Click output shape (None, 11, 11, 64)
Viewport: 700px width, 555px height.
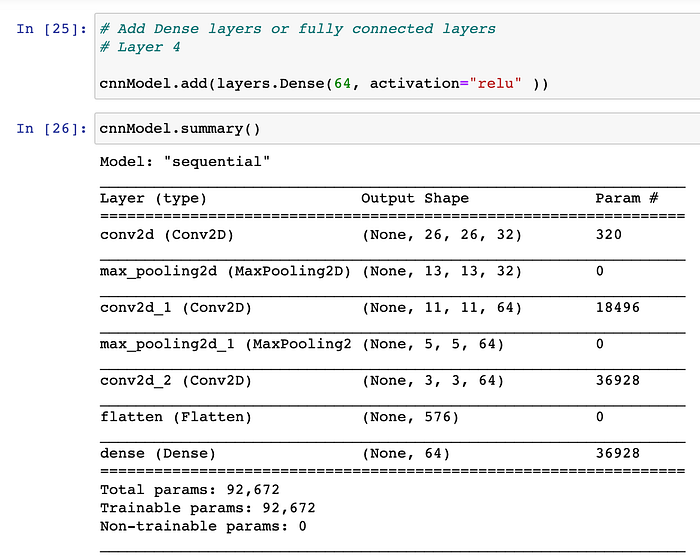tap(442, 308)
